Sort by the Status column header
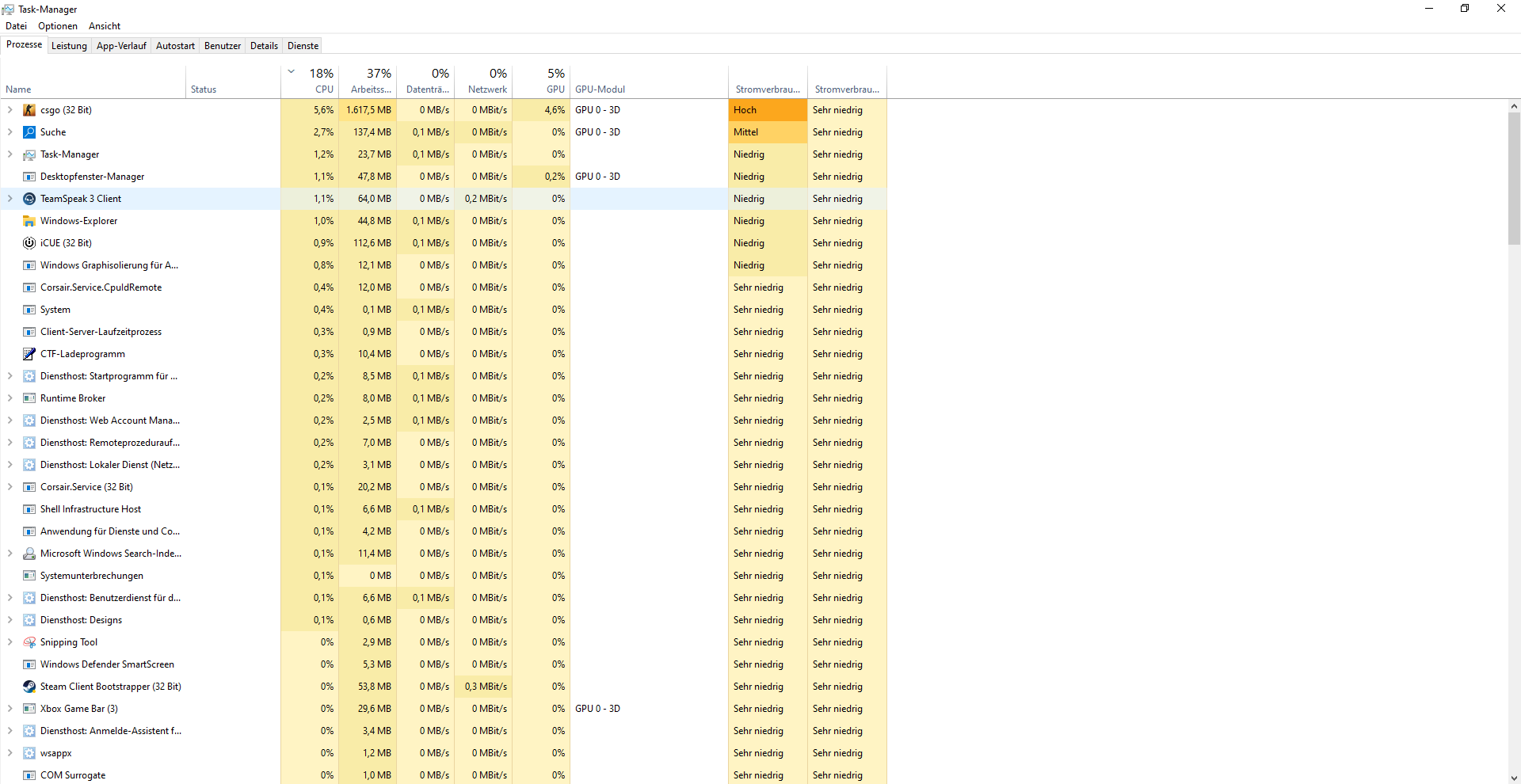The height and width of the screenshot is (784, 1521). tap(234, 82)
